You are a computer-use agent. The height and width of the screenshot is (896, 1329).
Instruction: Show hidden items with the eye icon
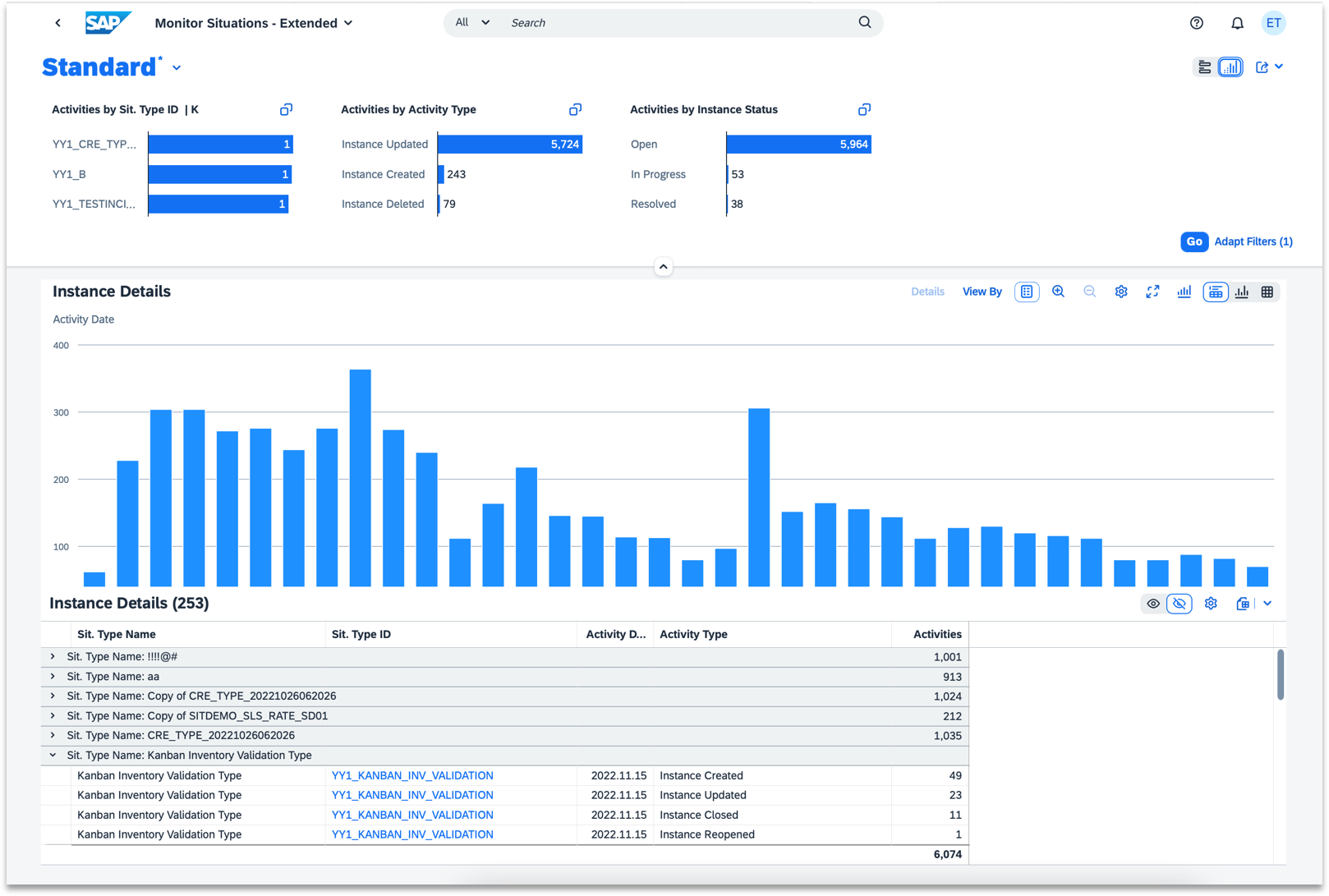click(x=1153, y=604)
